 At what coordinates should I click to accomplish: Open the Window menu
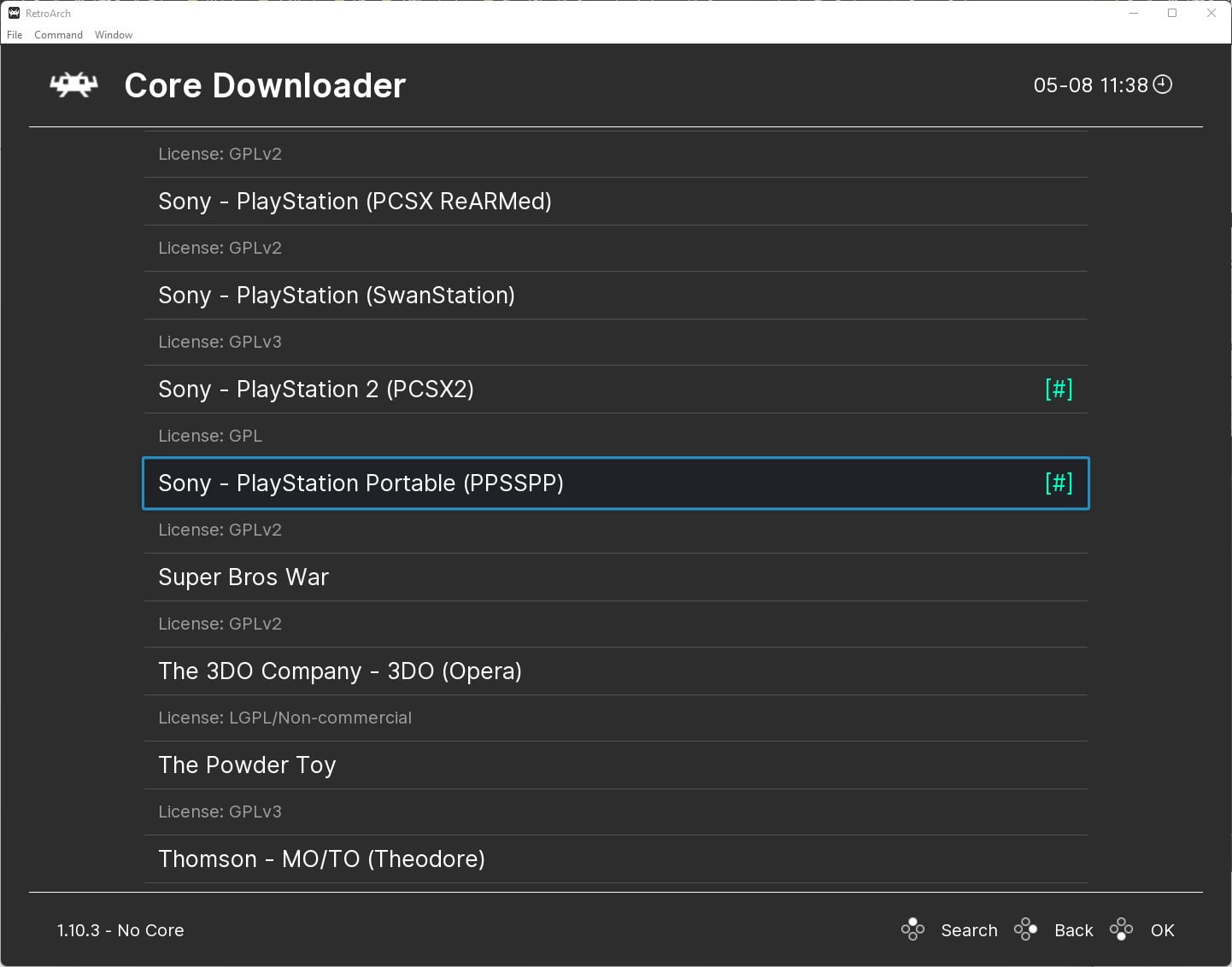click(x=113, y=35)
